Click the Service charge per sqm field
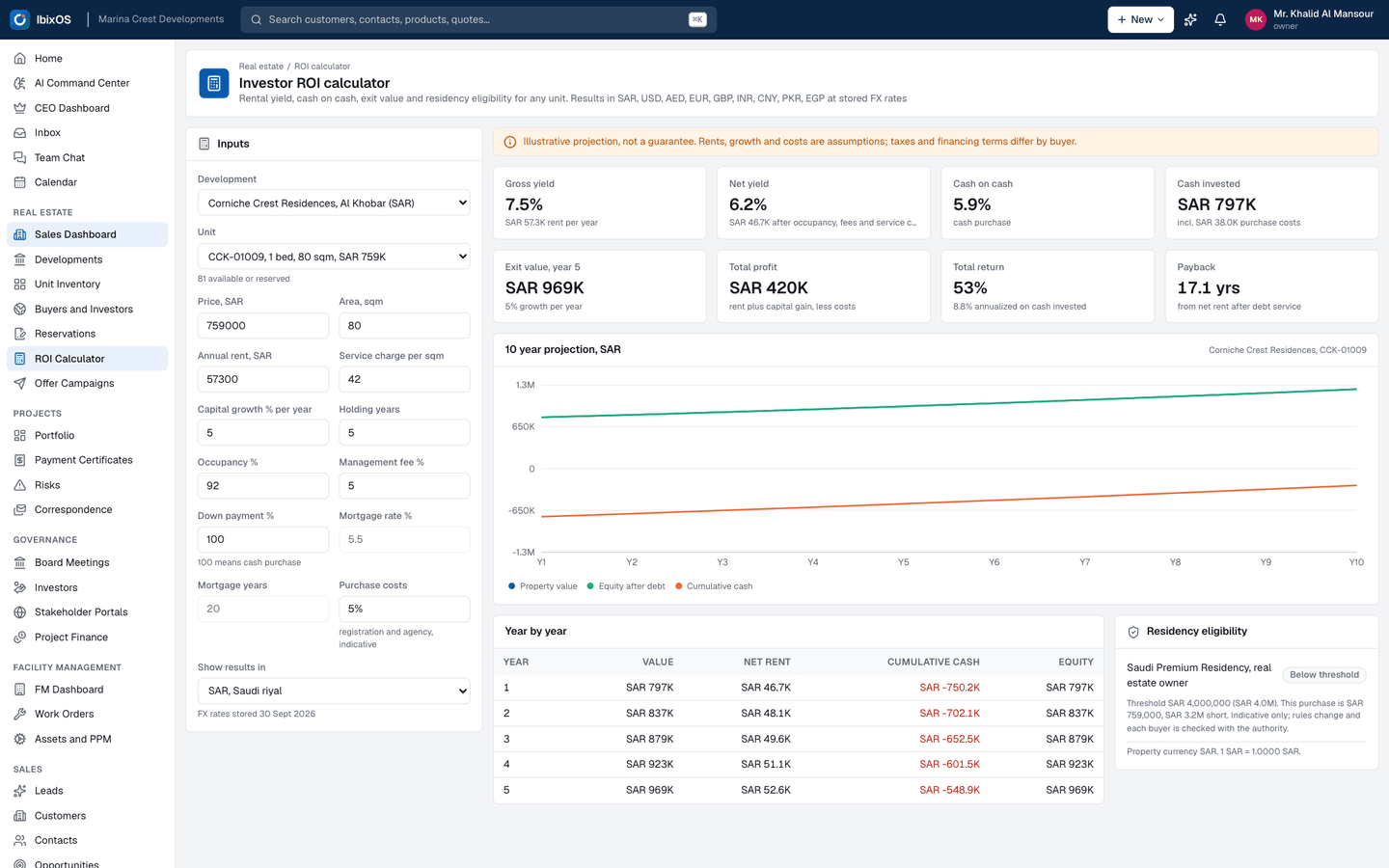This screenshot has width=1389, height=868. 404,379
